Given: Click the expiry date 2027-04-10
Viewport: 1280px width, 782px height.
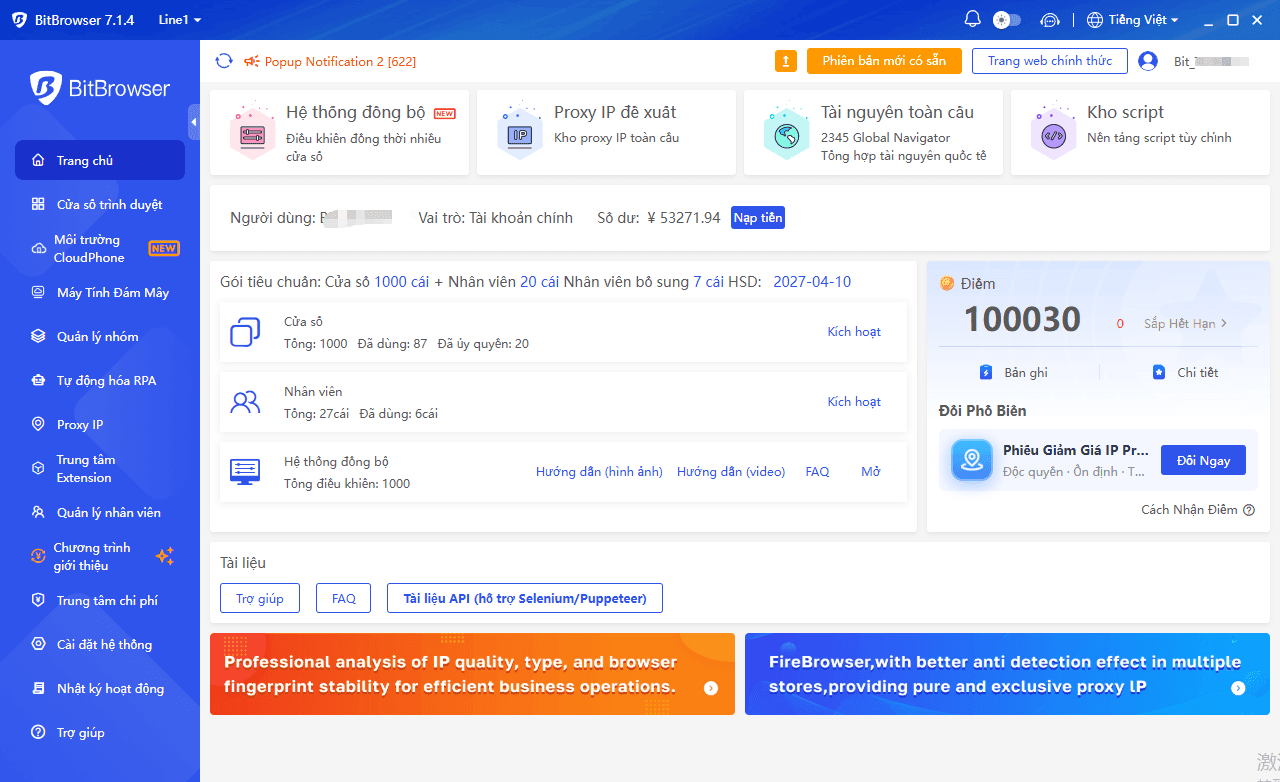Looking at the screenshot, I should click(812, 282).
